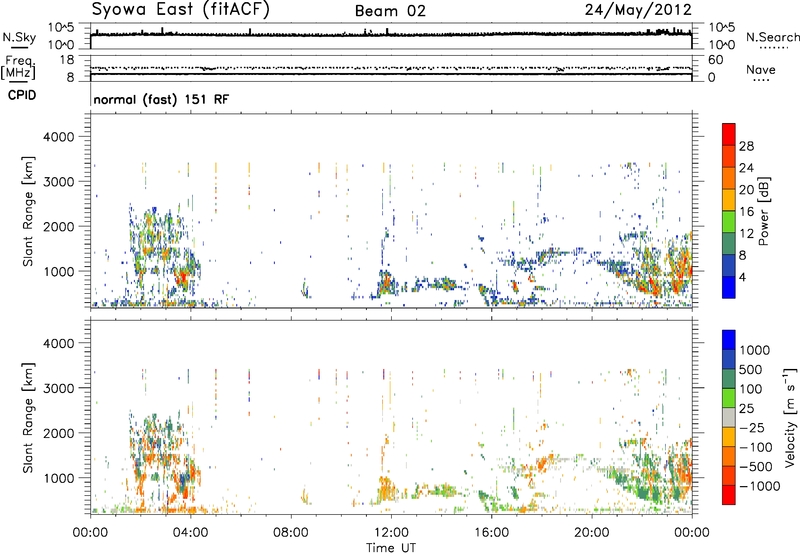Screen dimensions: 800x554
Task: Click the 'Power [dB]' colorbar label
Action: tap(763, 211)
